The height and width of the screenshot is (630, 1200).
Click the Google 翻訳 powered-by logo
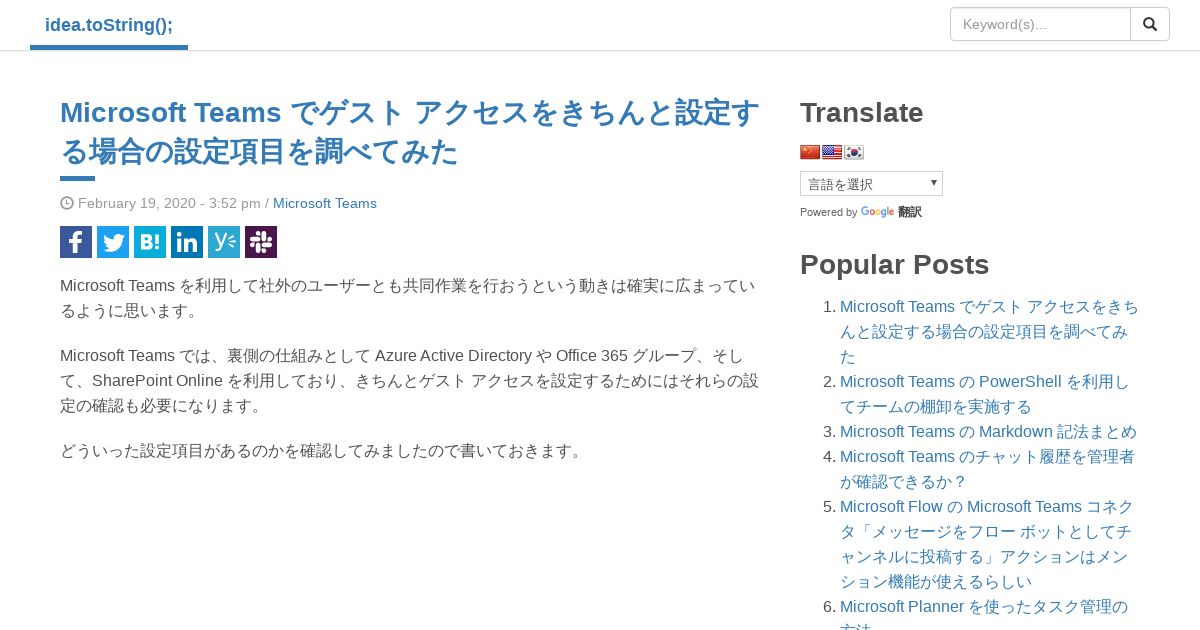[891, 212]
